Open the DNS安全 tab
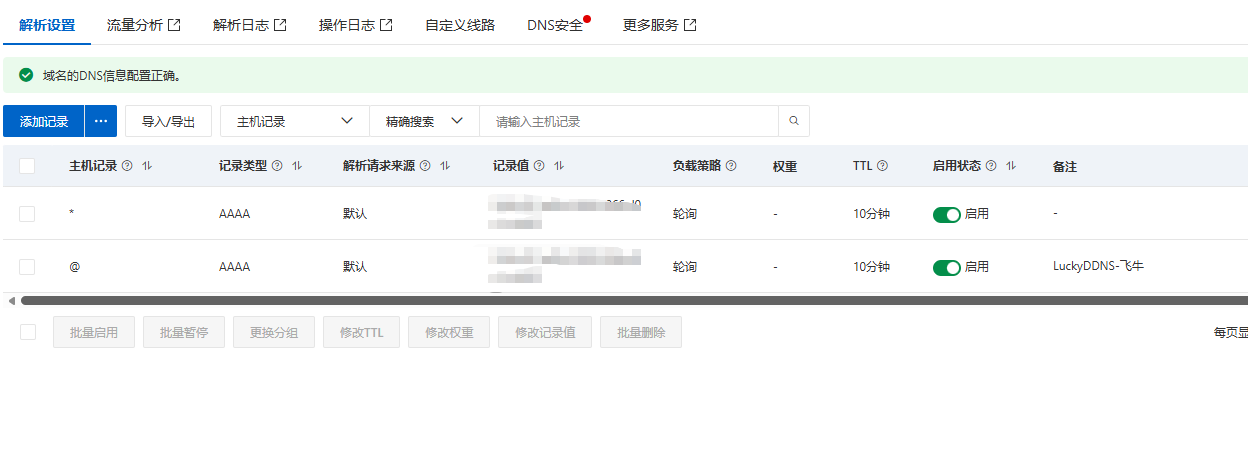The height and width of the screenshot is (455, 1248). tap(555, 25)
